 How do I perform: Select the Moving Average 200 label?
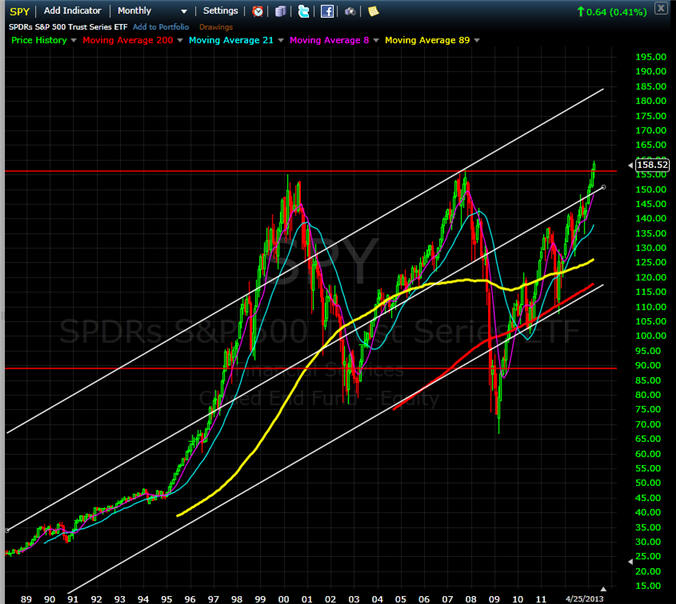click(x=128, y=40)
